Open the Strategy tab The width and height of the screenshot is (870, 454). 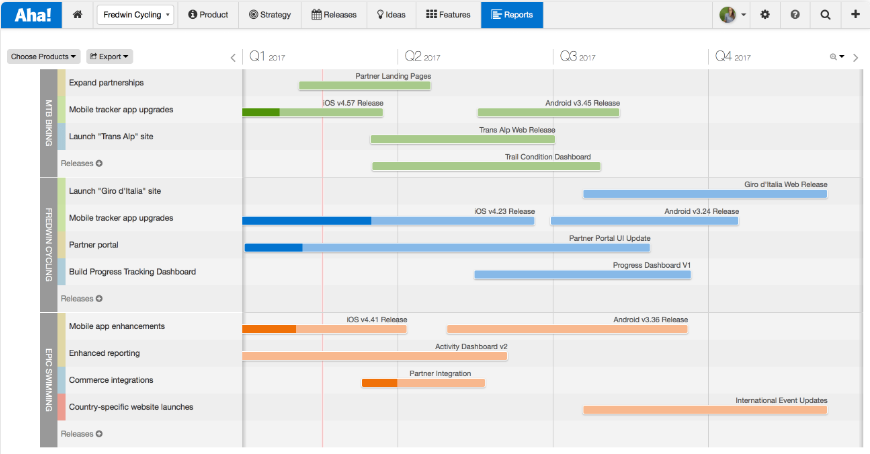click(x=270, y=15)
